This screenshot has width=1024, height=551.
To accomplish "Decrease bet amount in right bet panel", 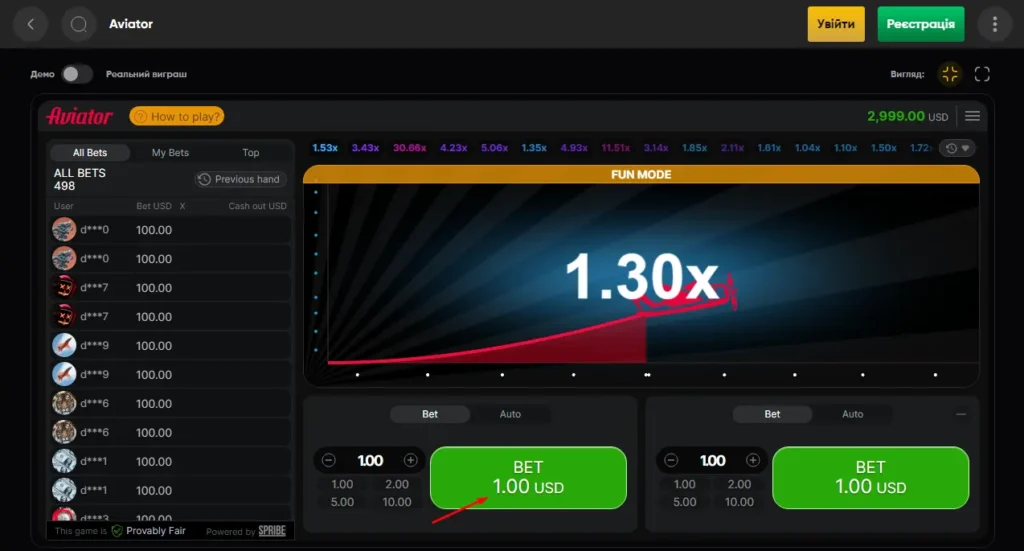I will pos(671,460).
